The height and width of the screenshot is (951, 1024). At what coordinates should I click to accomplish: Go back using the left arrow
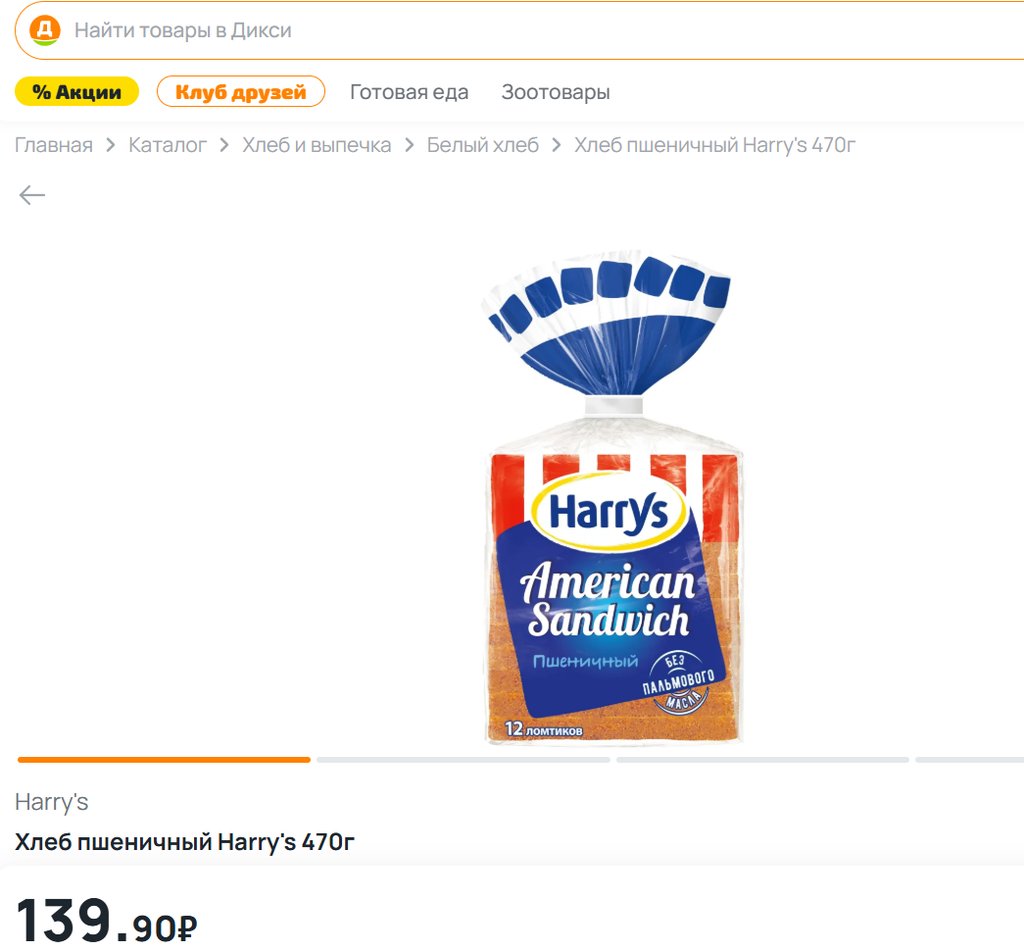click(x=32, y=195)
